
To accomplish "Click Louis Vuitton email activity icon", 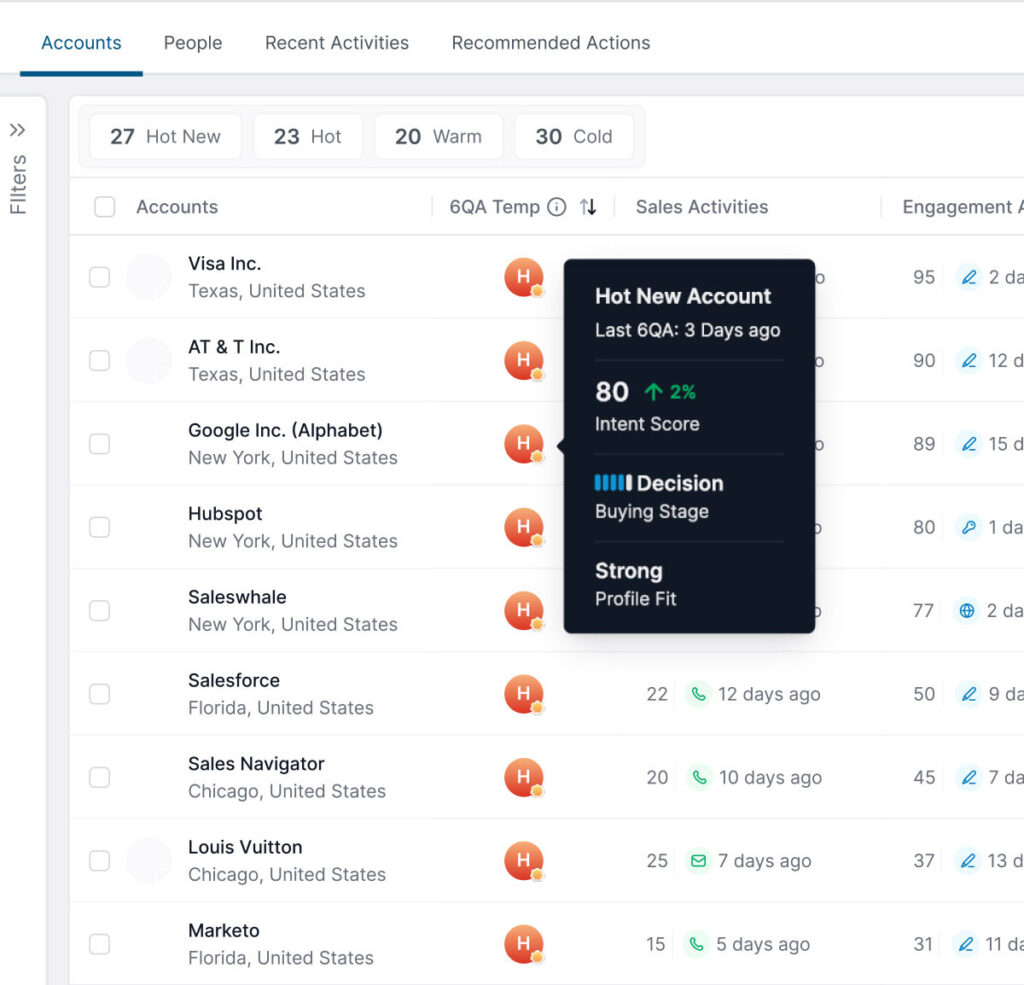I will tap(698, 861).
